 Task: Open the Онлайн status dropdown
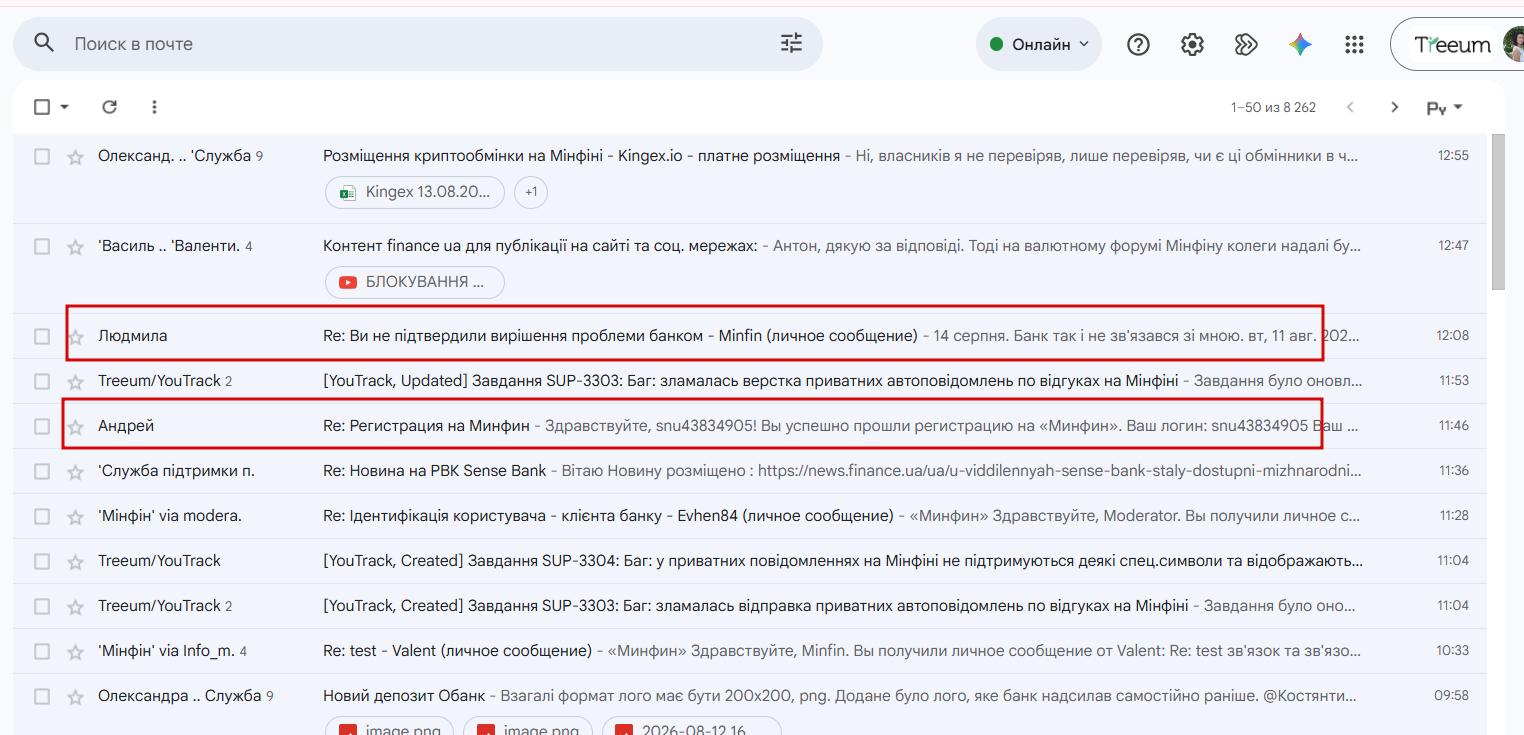pos(1039,44)
